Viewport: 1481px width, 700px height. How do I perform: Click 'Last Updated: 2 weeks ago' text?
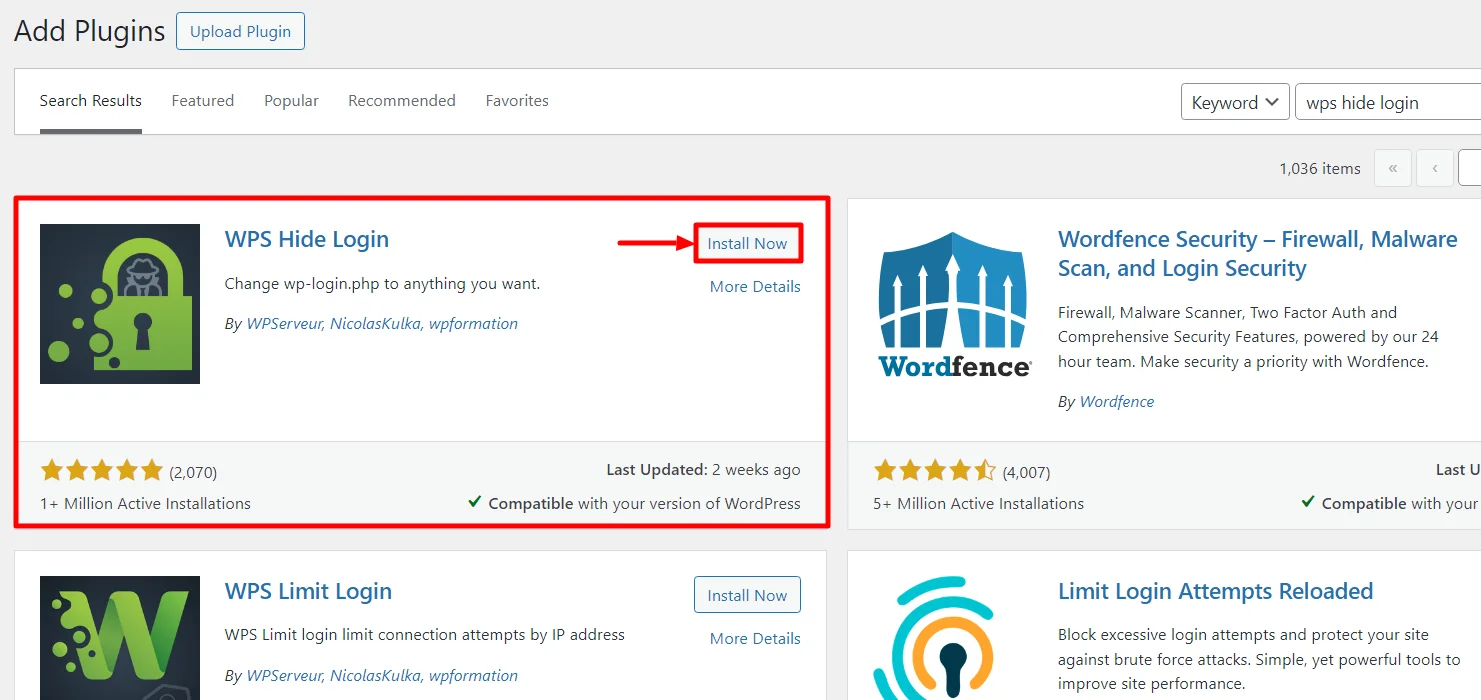click(x=703, y=470)
